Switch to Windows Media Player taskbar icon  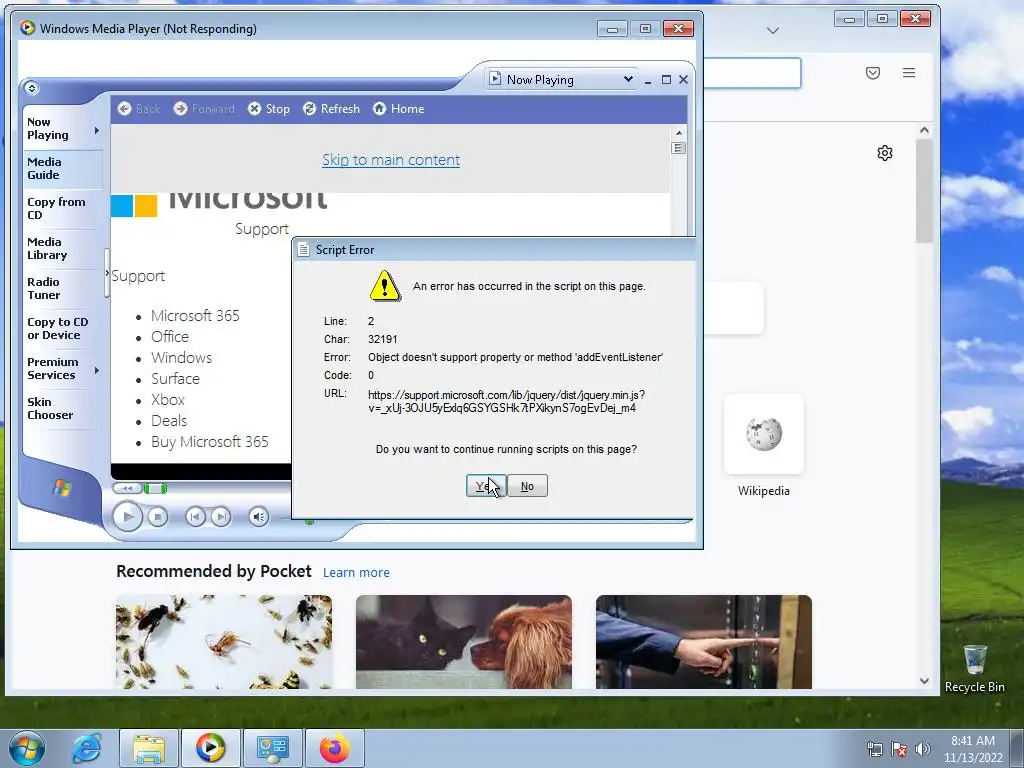pos(210,748)
